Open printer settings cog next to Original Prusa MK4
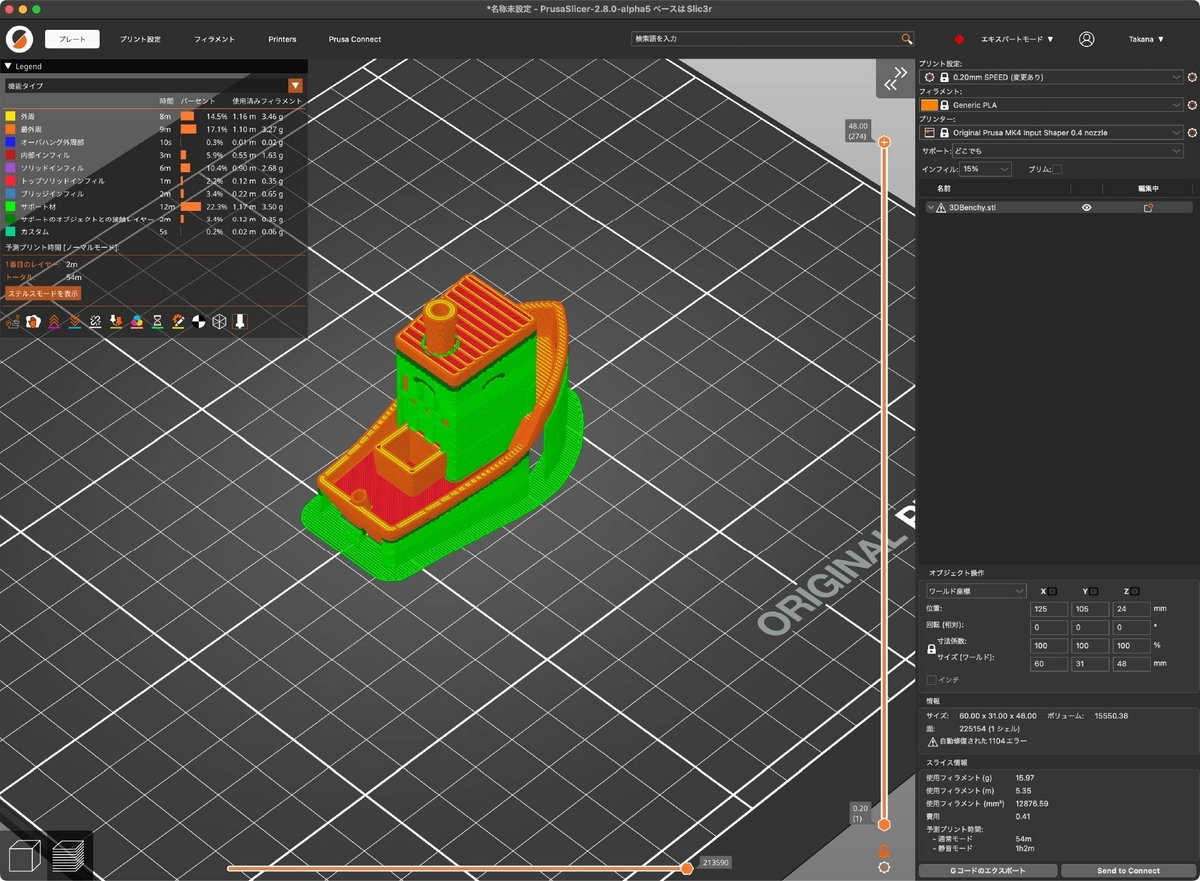1200x881 pixels. coord(1192,132)
